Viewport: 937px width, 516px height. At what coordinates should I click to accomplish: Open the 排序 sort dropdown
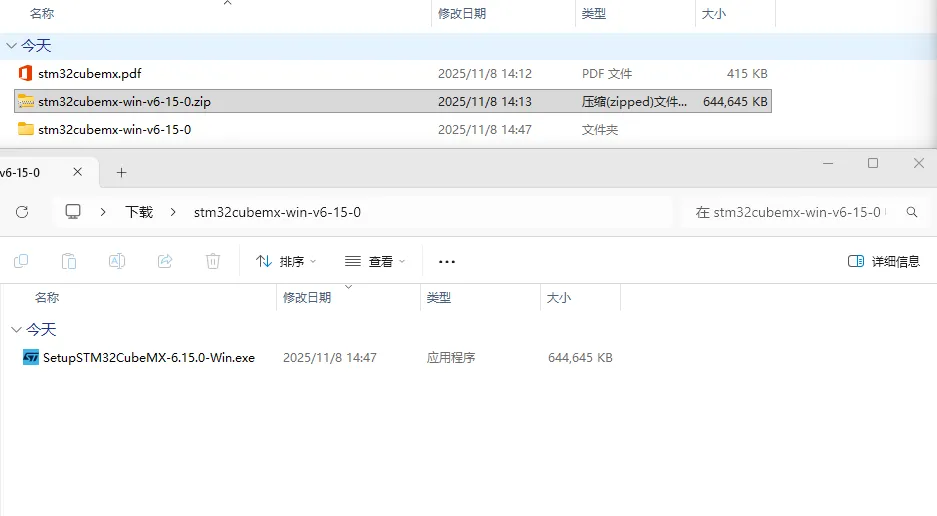point(286,261)
